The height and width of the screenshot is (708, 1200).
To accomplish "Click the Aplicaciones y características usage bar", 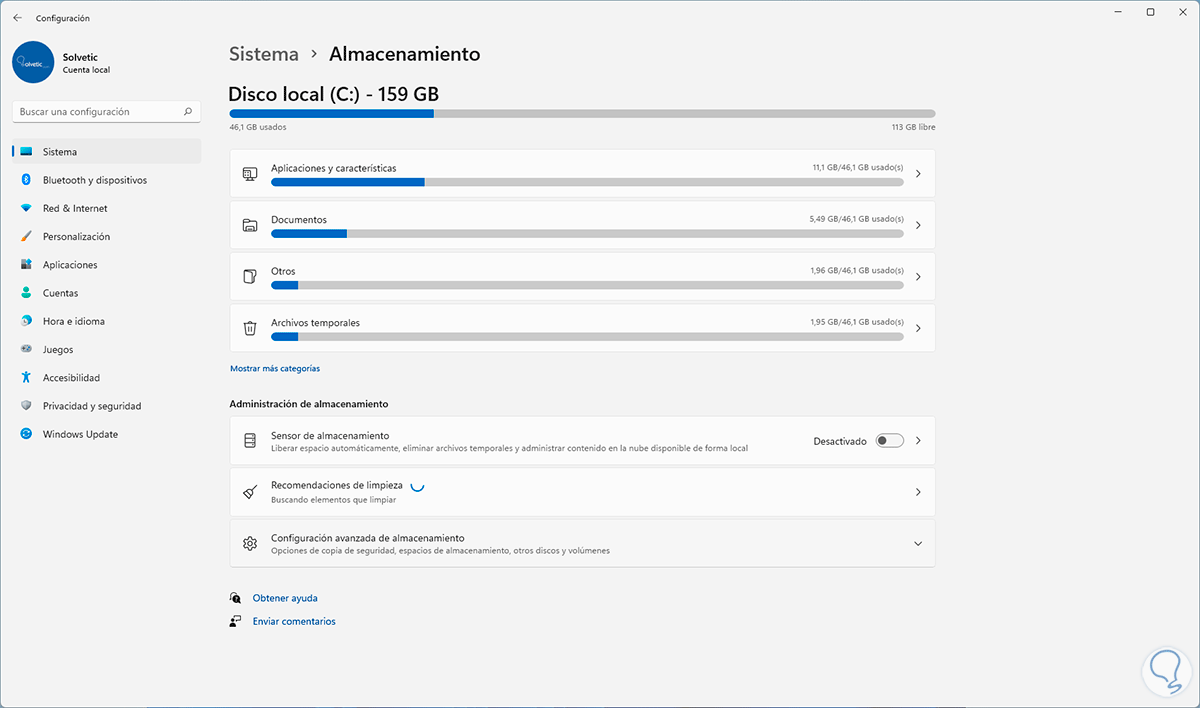I will (587, 182).
